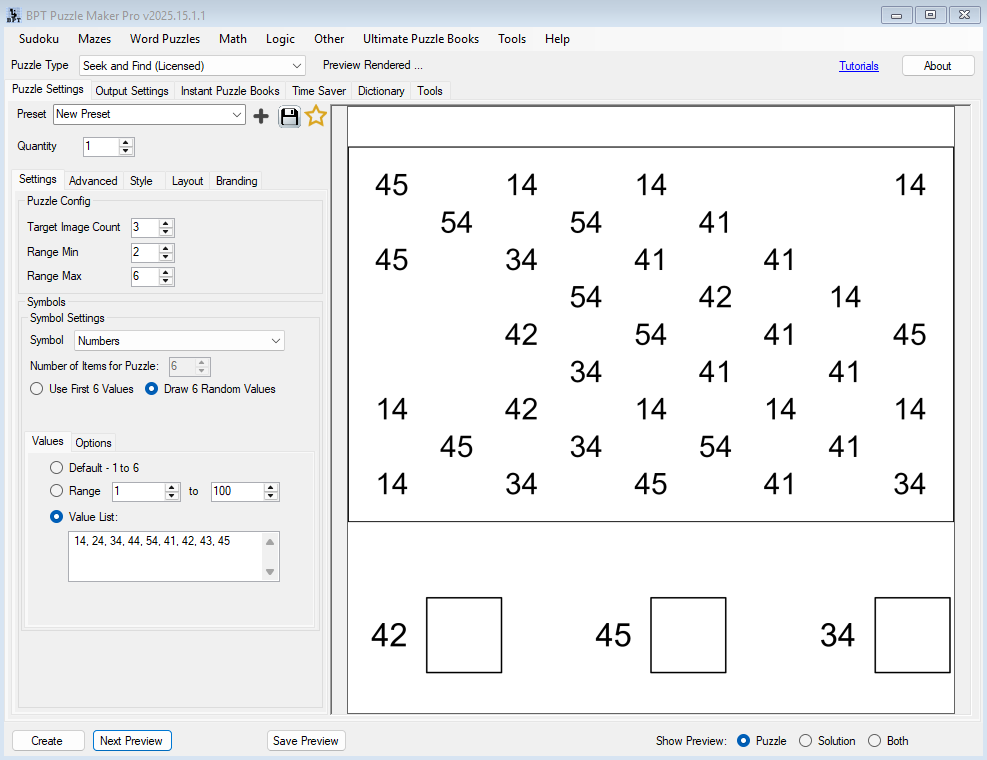Click the Next Preview button
Image resolution: width=987 pixels, height=760 pixels.
[132, 741]
